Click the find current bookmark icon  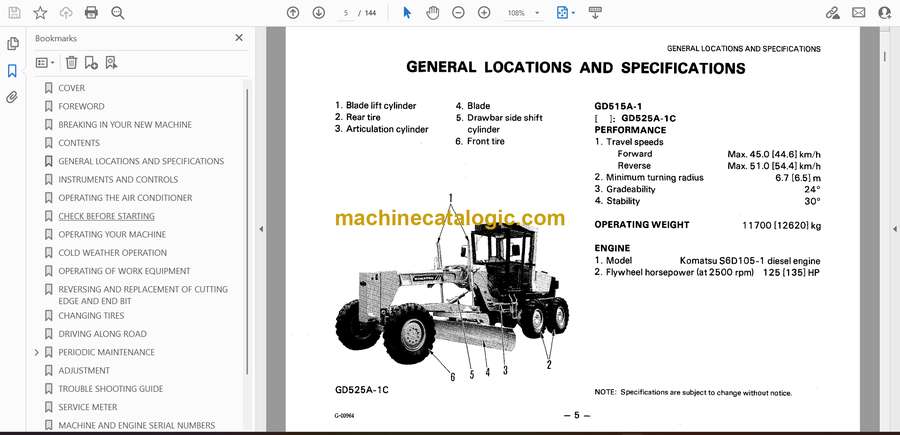[x=111, y=63]
